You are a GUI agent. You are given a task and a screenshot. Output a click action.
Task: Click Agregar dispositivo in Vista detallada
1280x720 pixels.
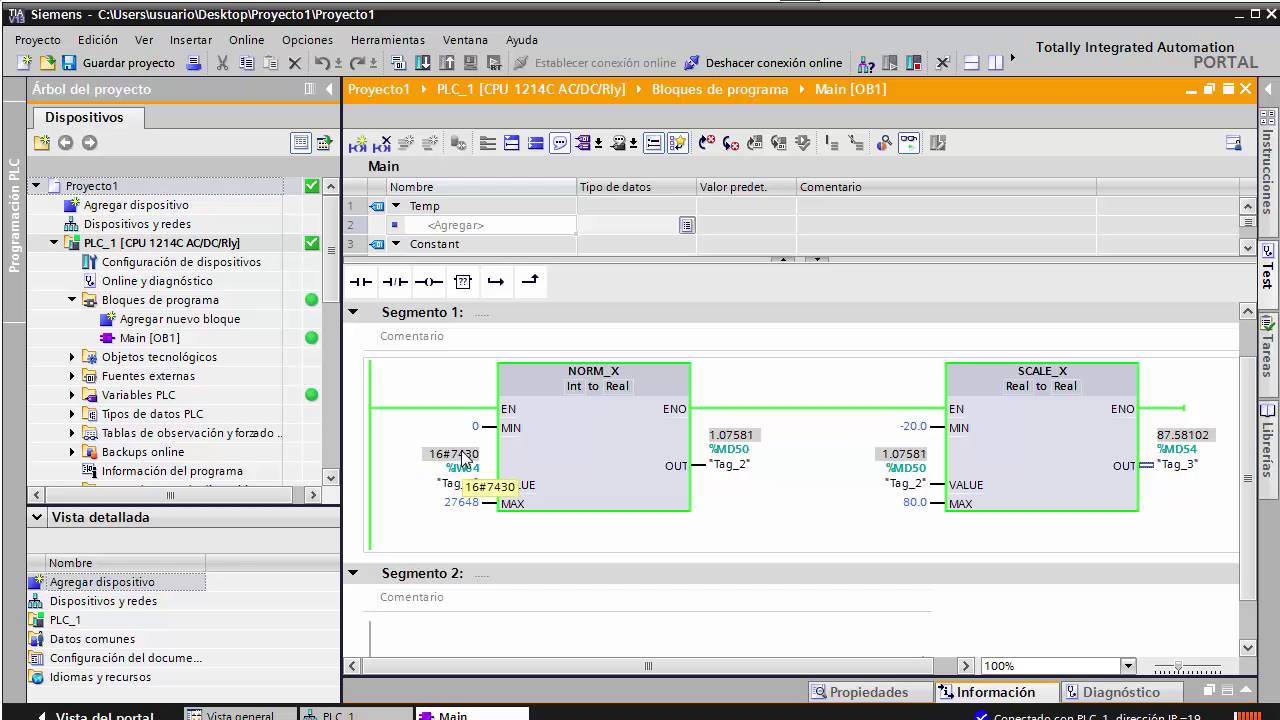click(x=102, y=582)
